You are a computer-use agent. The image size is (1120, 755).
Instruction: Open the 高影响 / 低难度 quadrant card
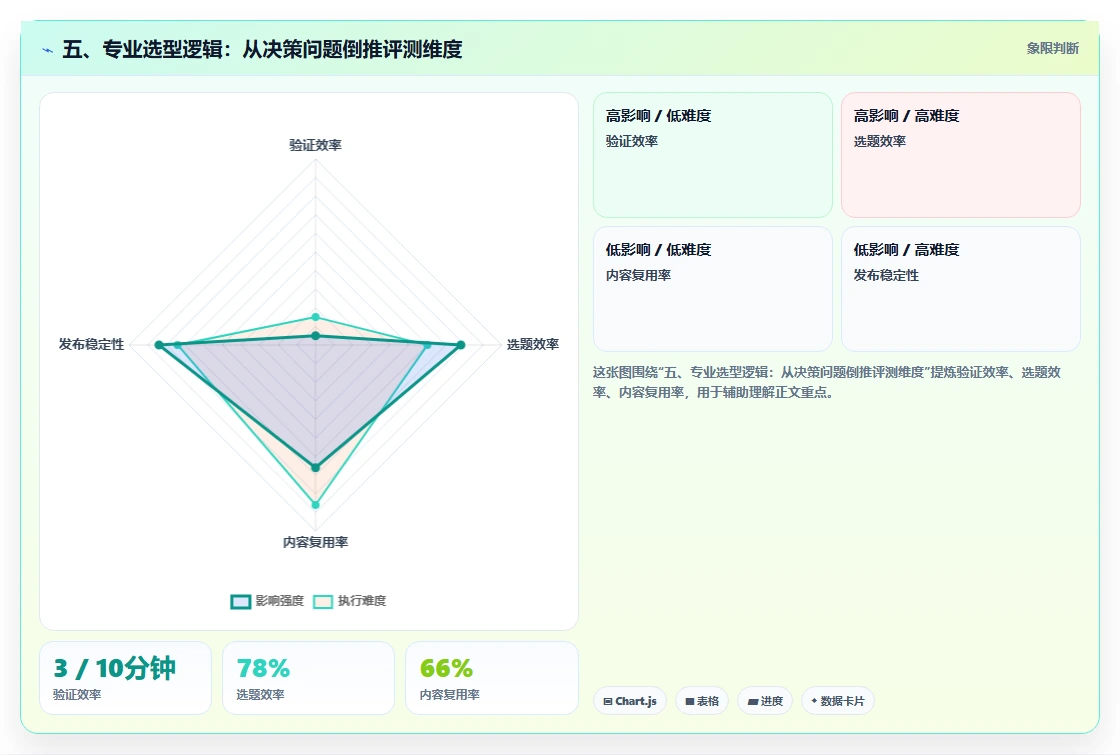click(x=713, y=154)
